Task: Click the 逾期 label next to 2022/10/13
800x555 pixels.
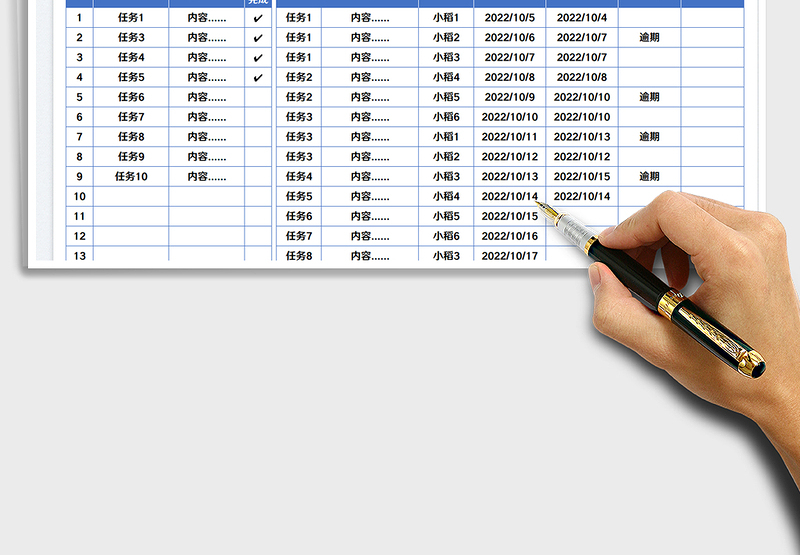Action: [649, 137]
